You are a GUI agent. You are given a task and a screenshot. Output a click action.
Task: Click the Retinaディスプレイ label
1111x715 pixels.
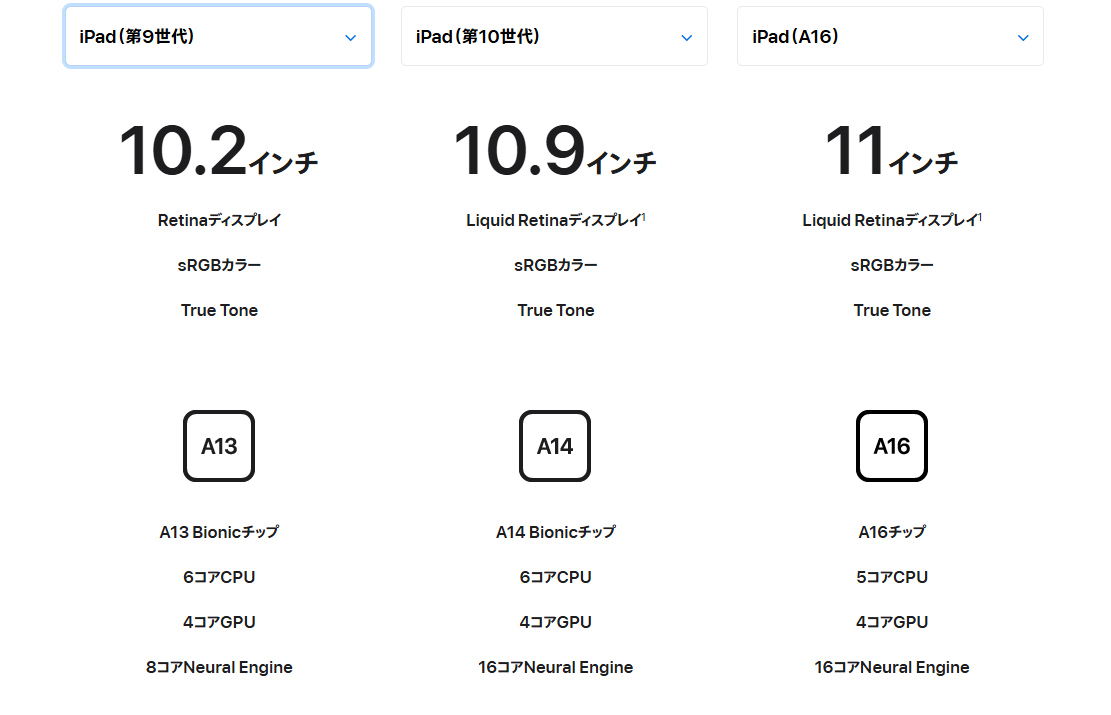(x=219, y=220)
